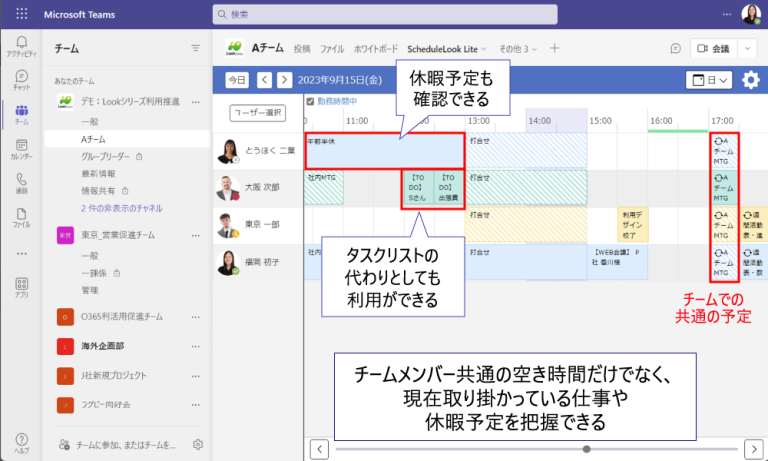
Task: Open ScheduleLook settings gear
Action: [750, 80]
